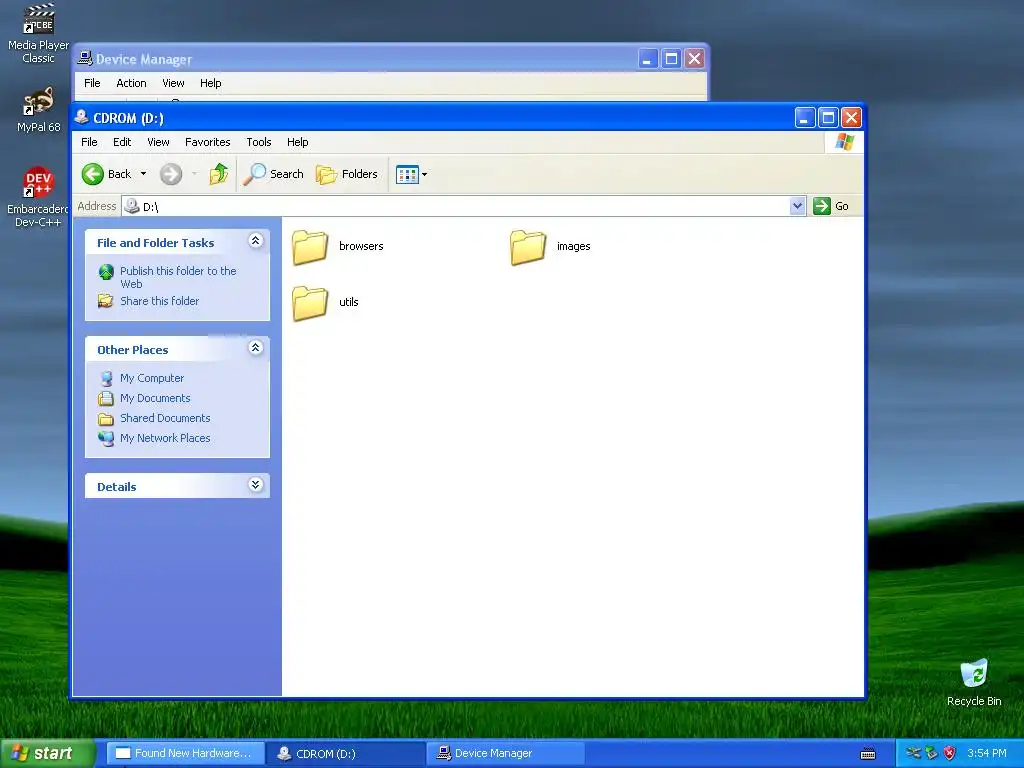Go up one folder level
The width and height of the screenshot is (1024, 768).
tap(219, 174)
